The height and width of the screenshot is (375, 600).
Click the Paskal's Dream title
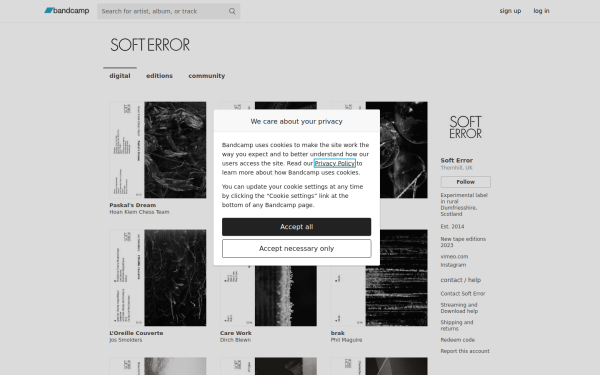pyautogui.click(x=132, y=205)
